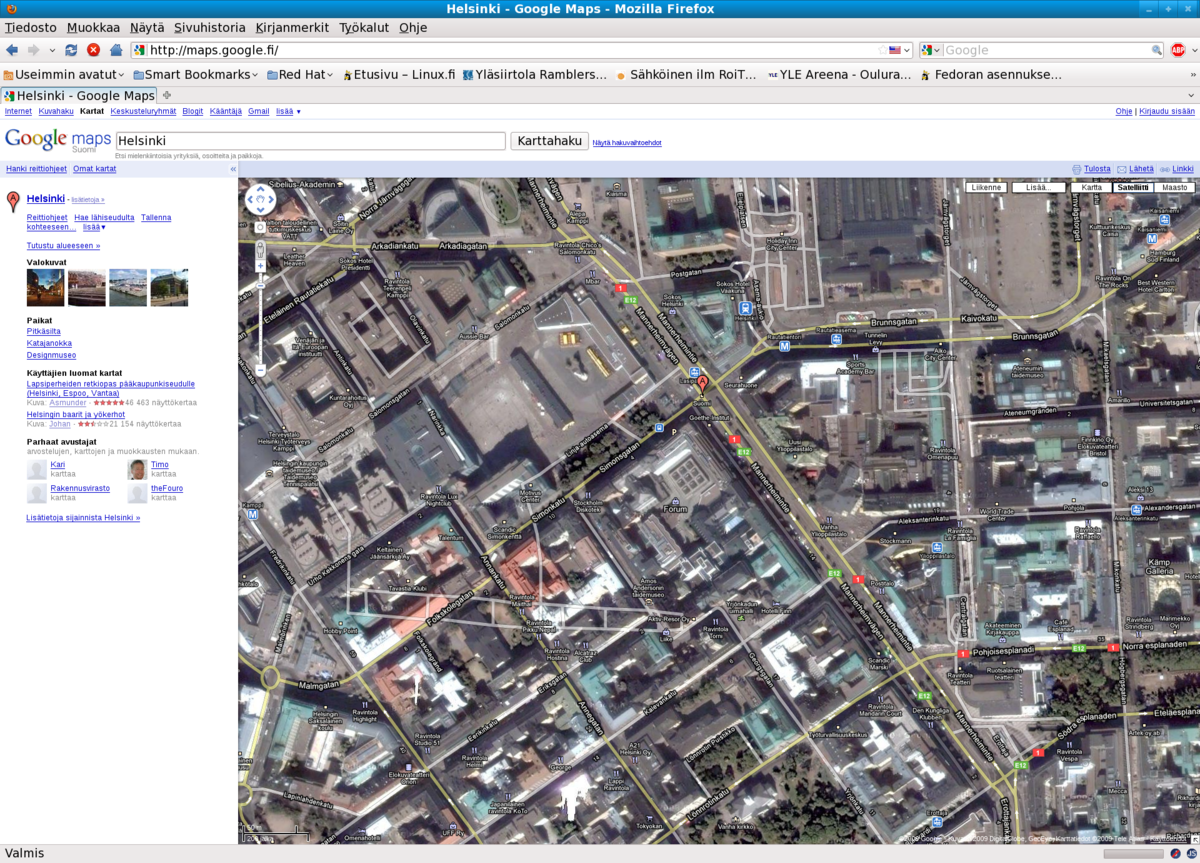Switch map view to Maasto terrain
Viewport: 1200px width, 863px height.
coord(1174,187)
